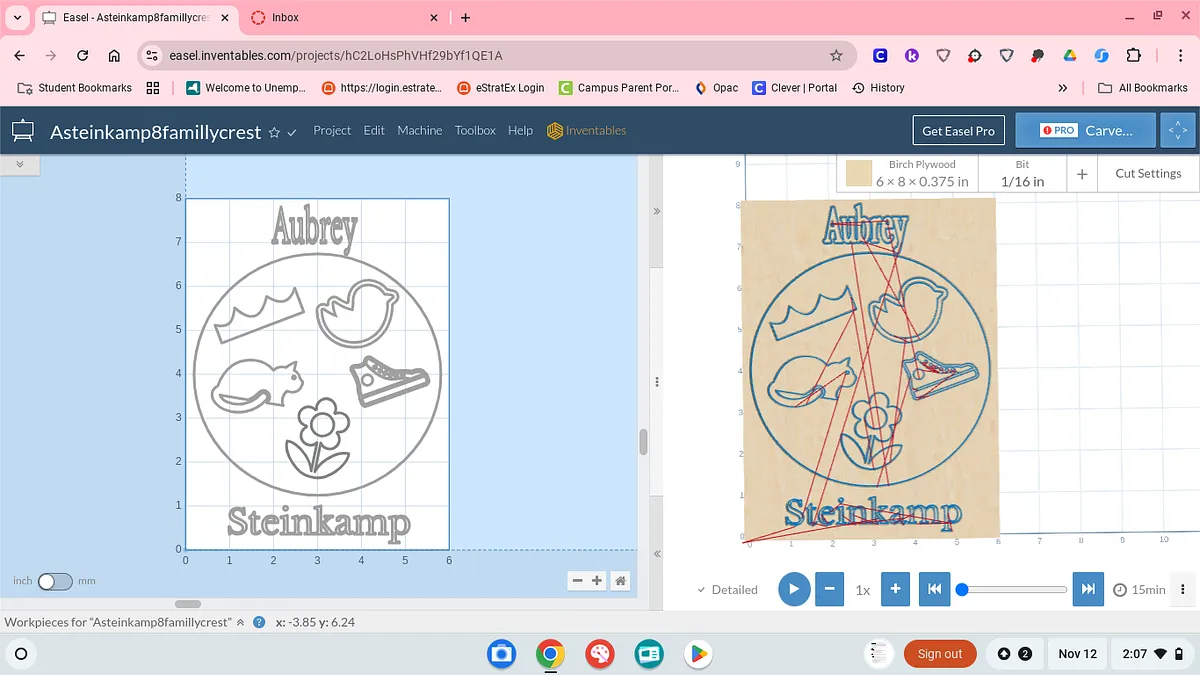The height and width of the screenshot is (675, 1200).
Task: Open the Clever | Portal bookmark
Action: tap(795, 88)
